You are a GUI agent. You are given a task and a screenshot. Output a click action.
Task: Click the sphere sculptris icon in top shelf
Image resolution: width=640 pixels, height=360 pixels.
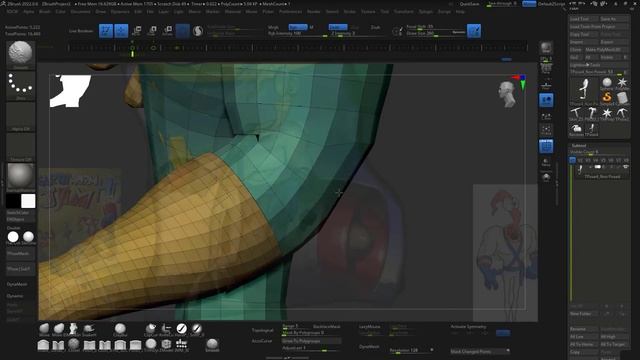pyautogui.click(x=198, y=31)
